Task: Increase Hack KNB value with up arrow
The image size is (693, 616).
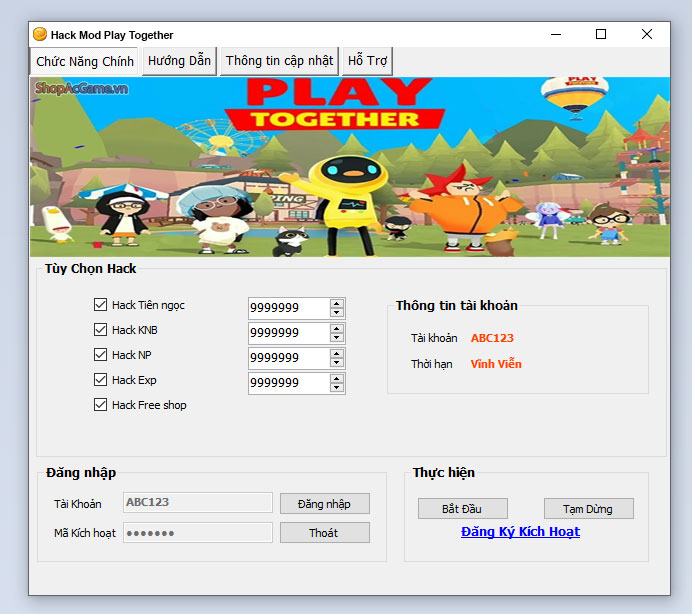Action: tap(337, 328)
